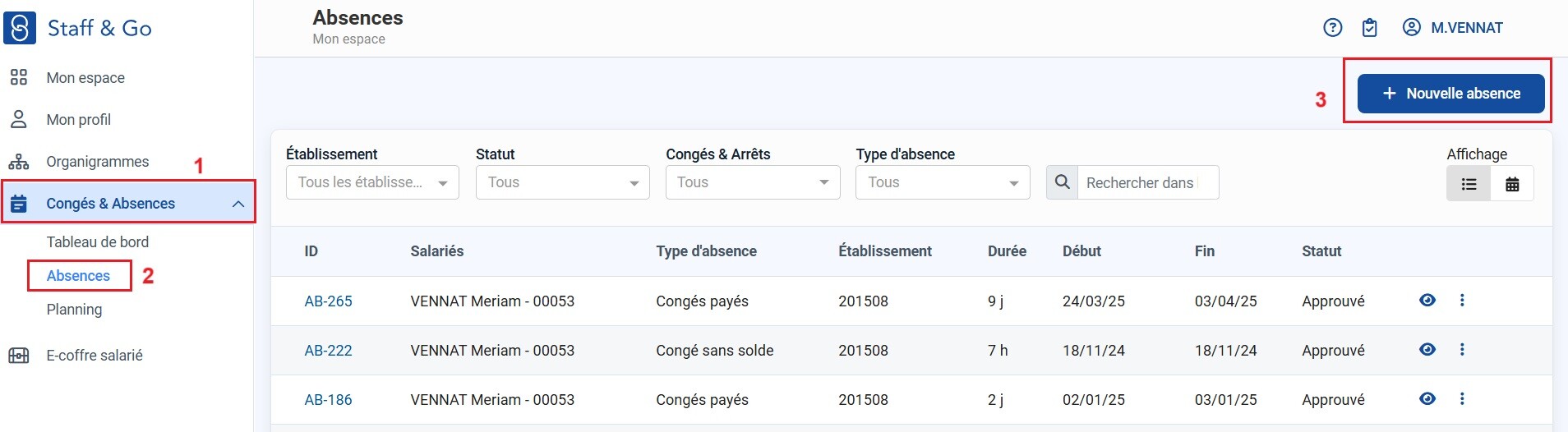Click the Staff & Go logo icon
Screen dimensions: 1568x432
coord(20,28)
